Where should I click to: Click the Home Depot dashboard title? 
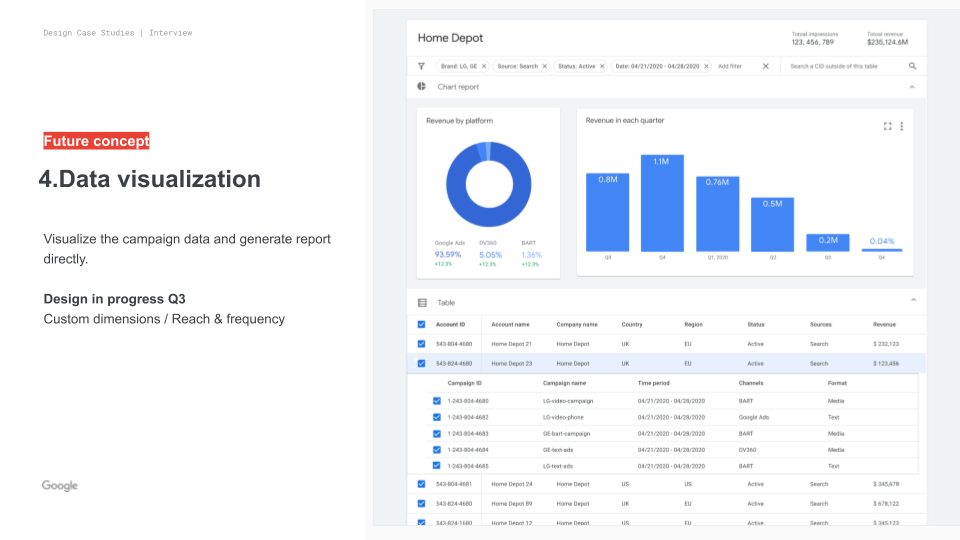point(450,38)
